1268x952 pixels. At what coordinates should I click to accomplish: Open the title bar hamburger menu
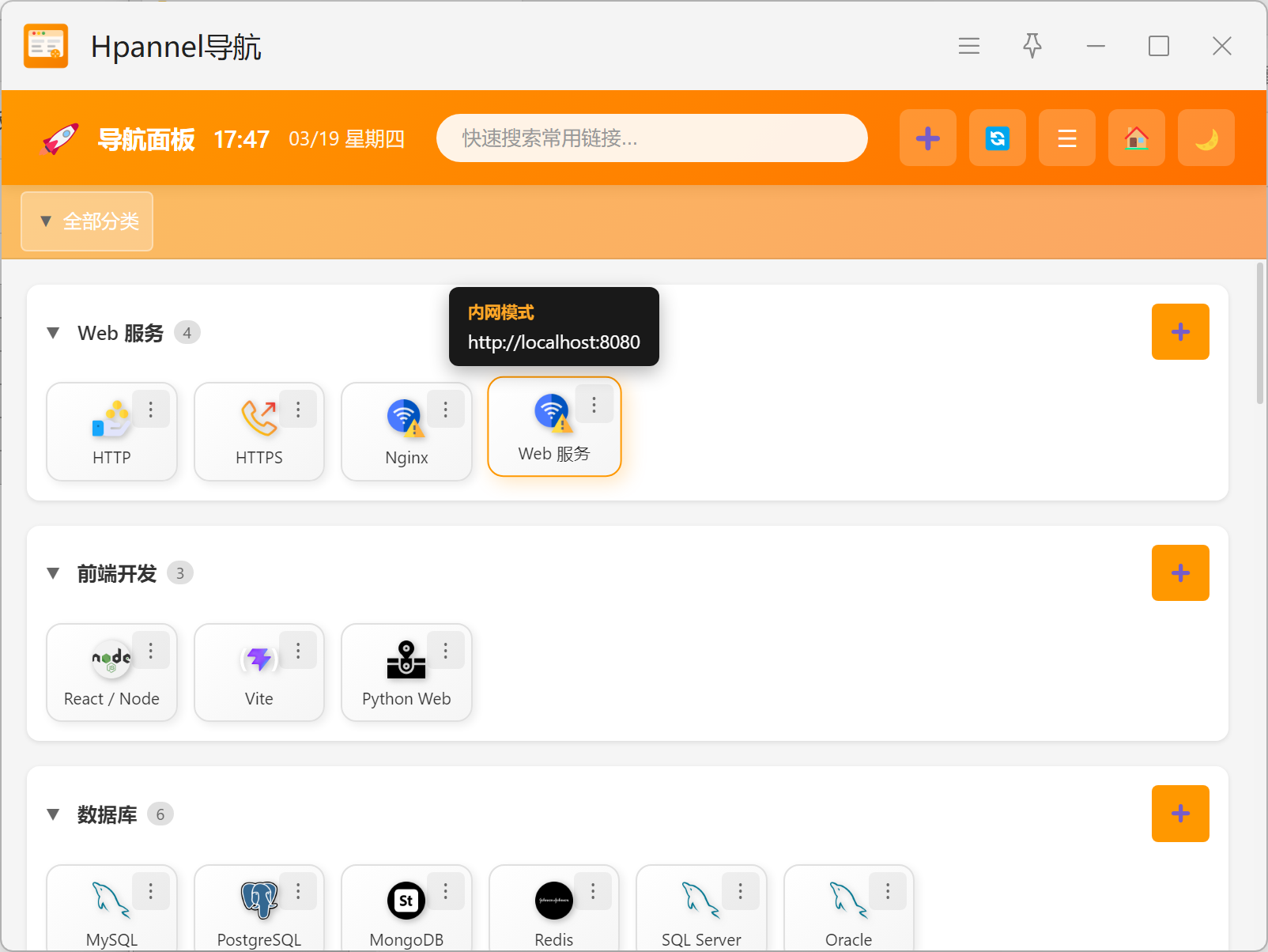[x=968, y=46]
